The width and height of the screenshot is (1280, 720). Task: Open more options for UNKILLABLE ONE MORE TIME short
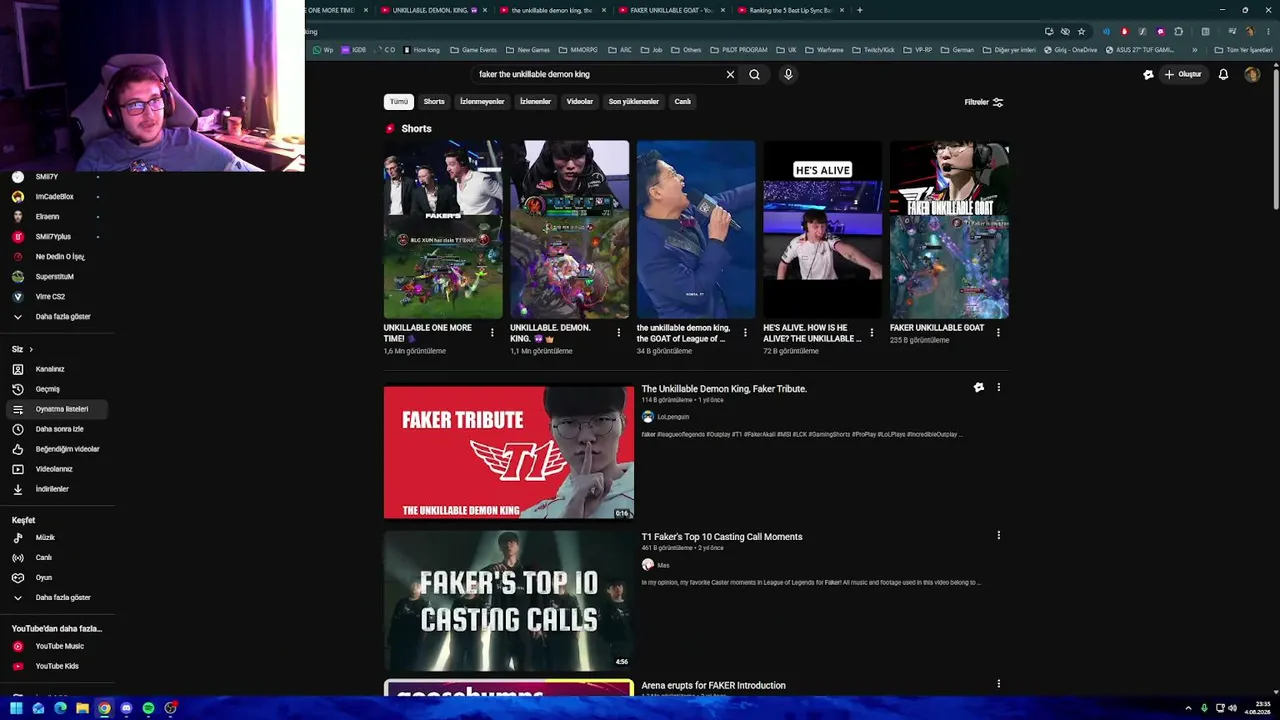(492, 332)
